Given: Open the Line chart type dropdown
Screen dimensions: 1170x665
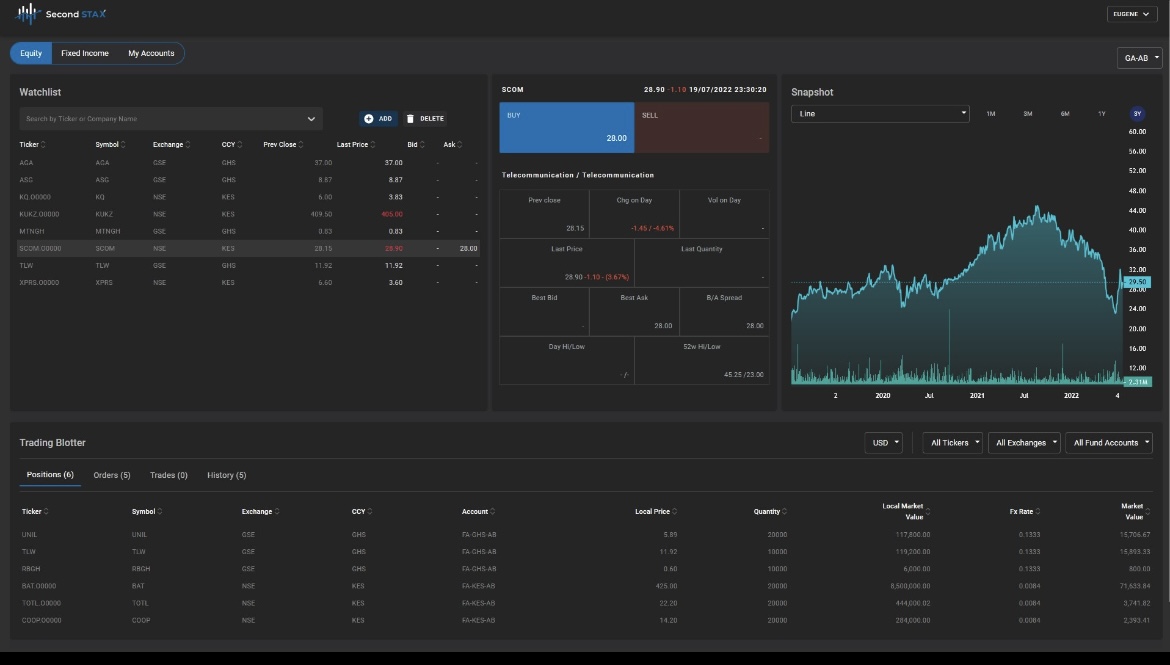Looking at the screenshot, I should (880, 113).
